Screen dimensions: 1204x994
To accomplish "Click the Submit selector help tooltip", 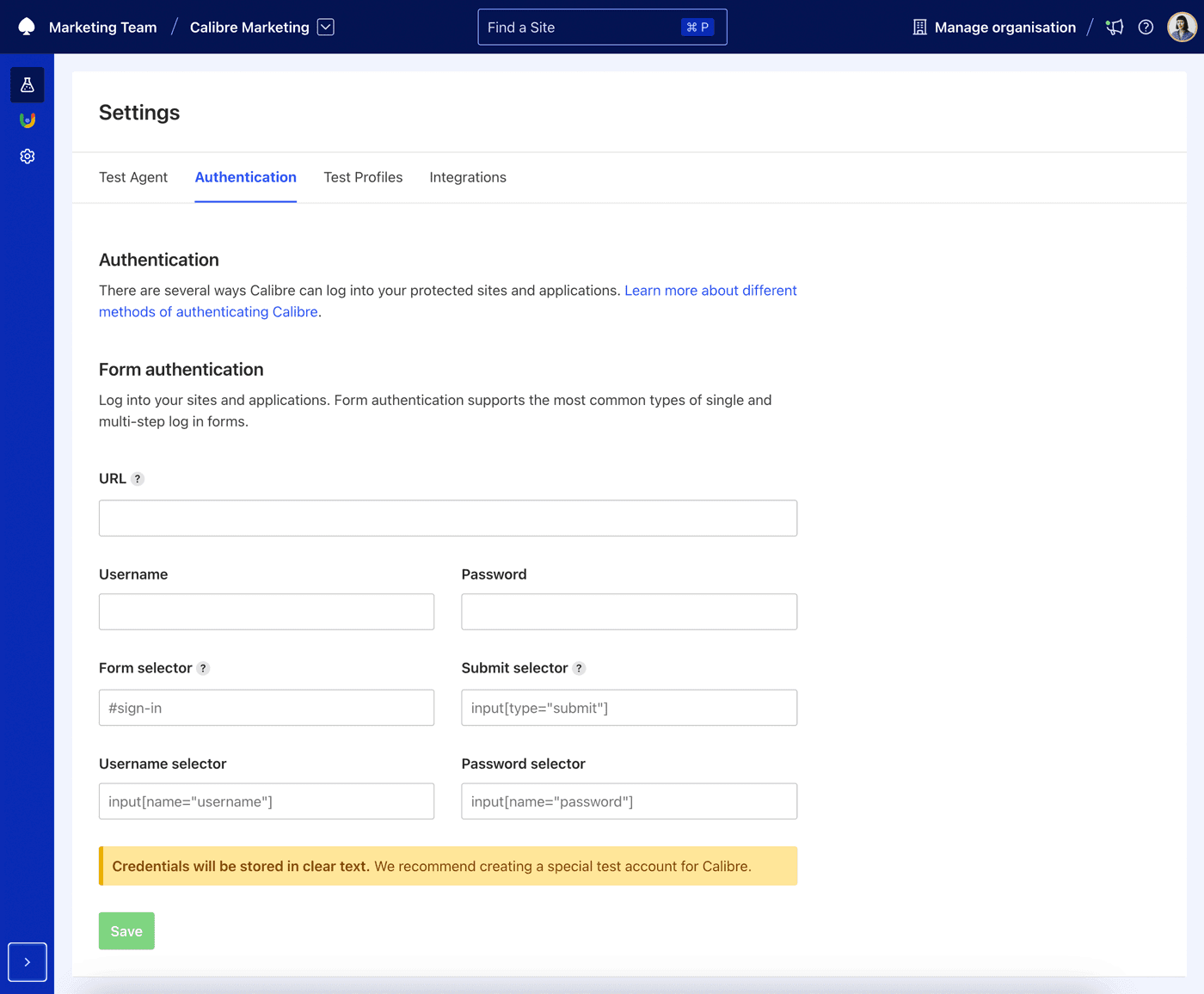I will 579,667.
